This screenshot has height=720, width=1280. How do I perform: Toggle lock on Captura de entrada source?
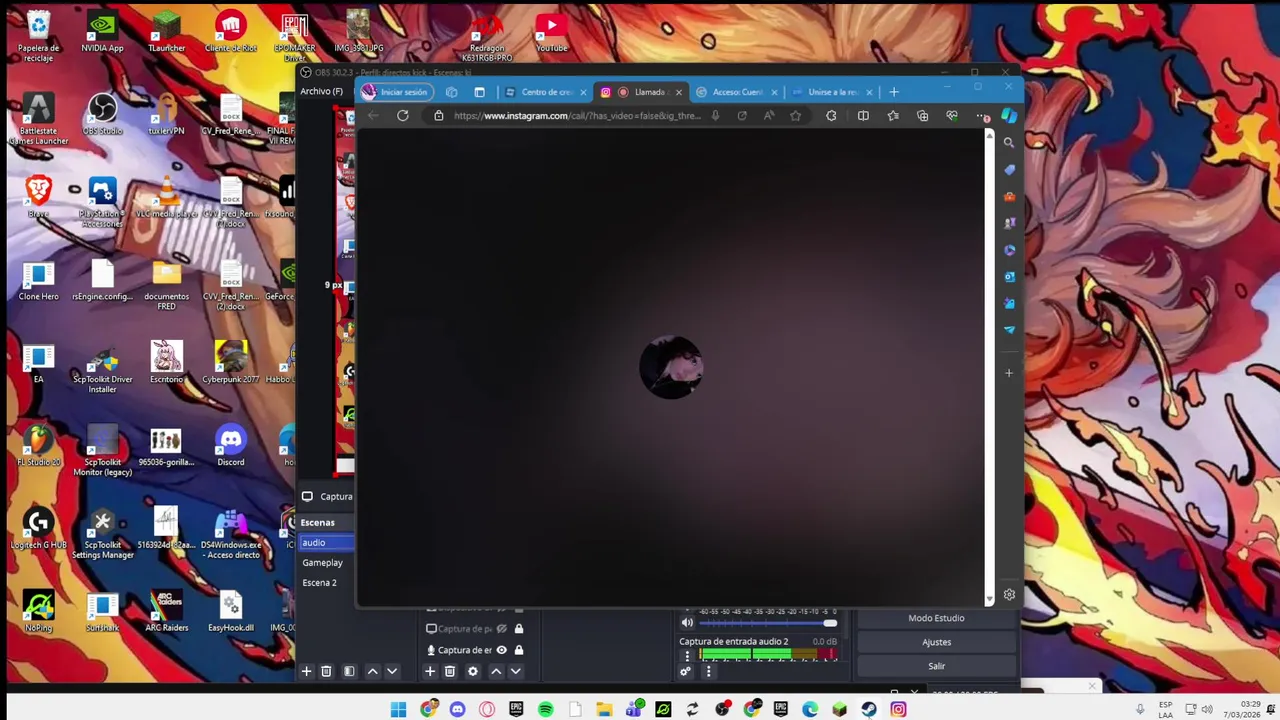pyautogui.click(x=519, y=650)
